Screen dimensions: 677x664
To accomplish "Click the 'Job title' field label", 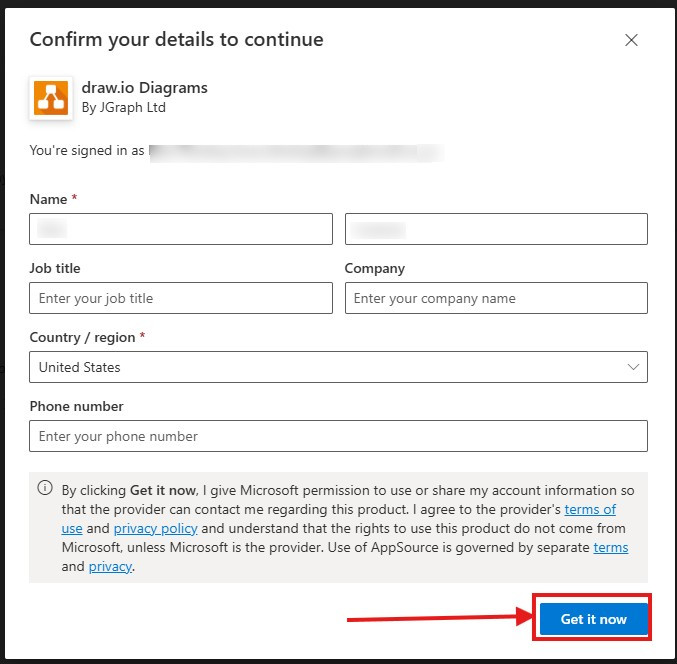I will (x=55, y=269).
